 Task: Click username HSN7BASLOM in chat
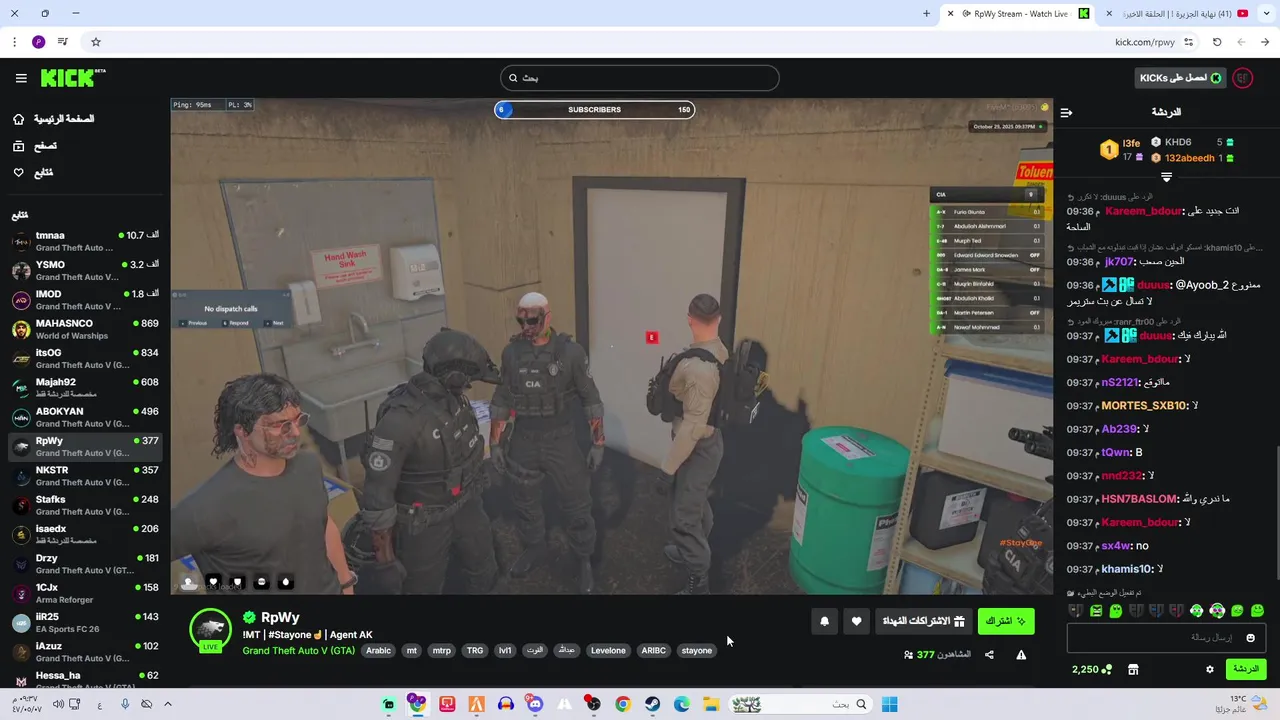(x=1138, y=499)
